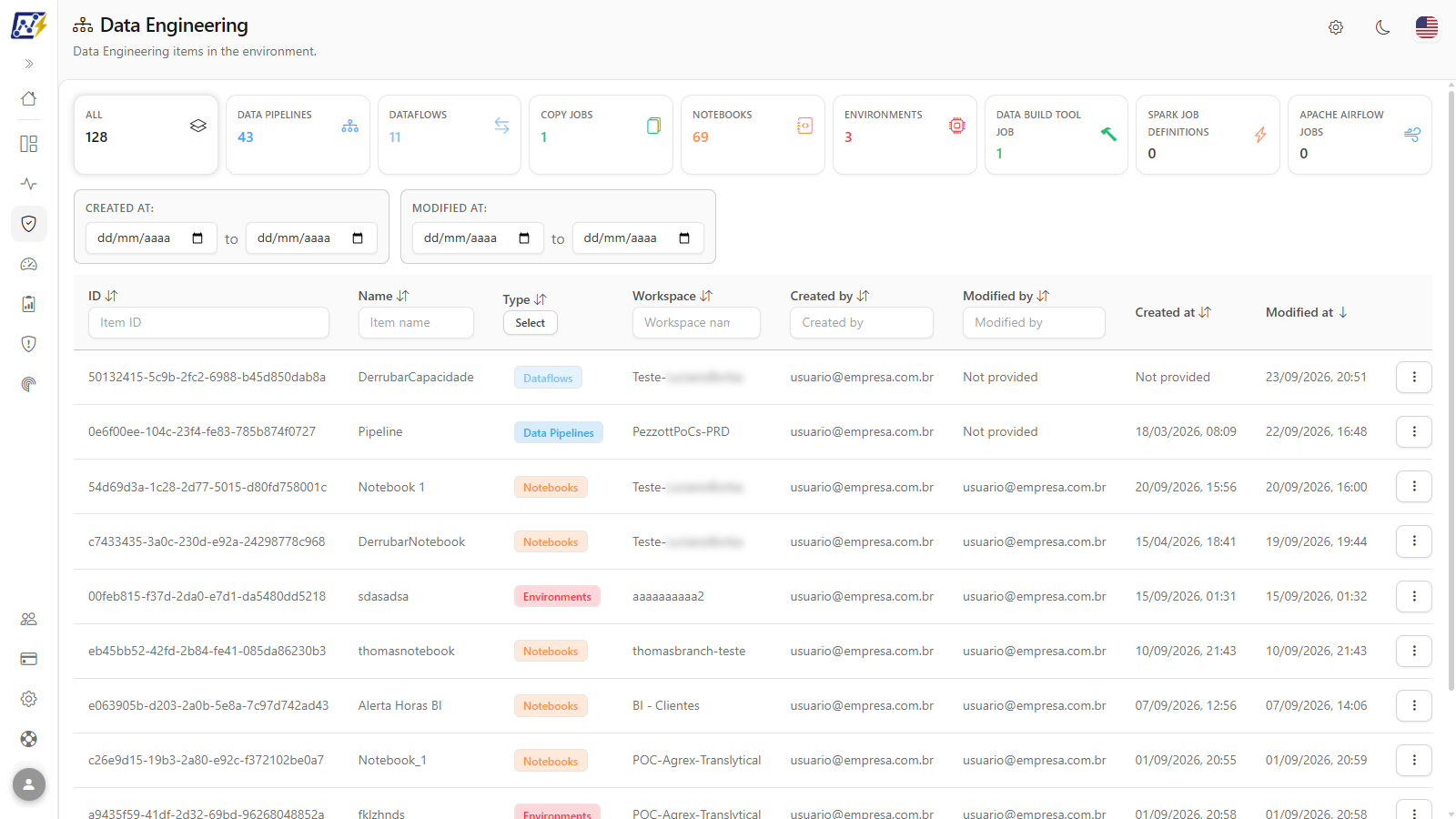Open the user profile avatar
Viewport: 1456px width, 819px height.
click(29, 784)
